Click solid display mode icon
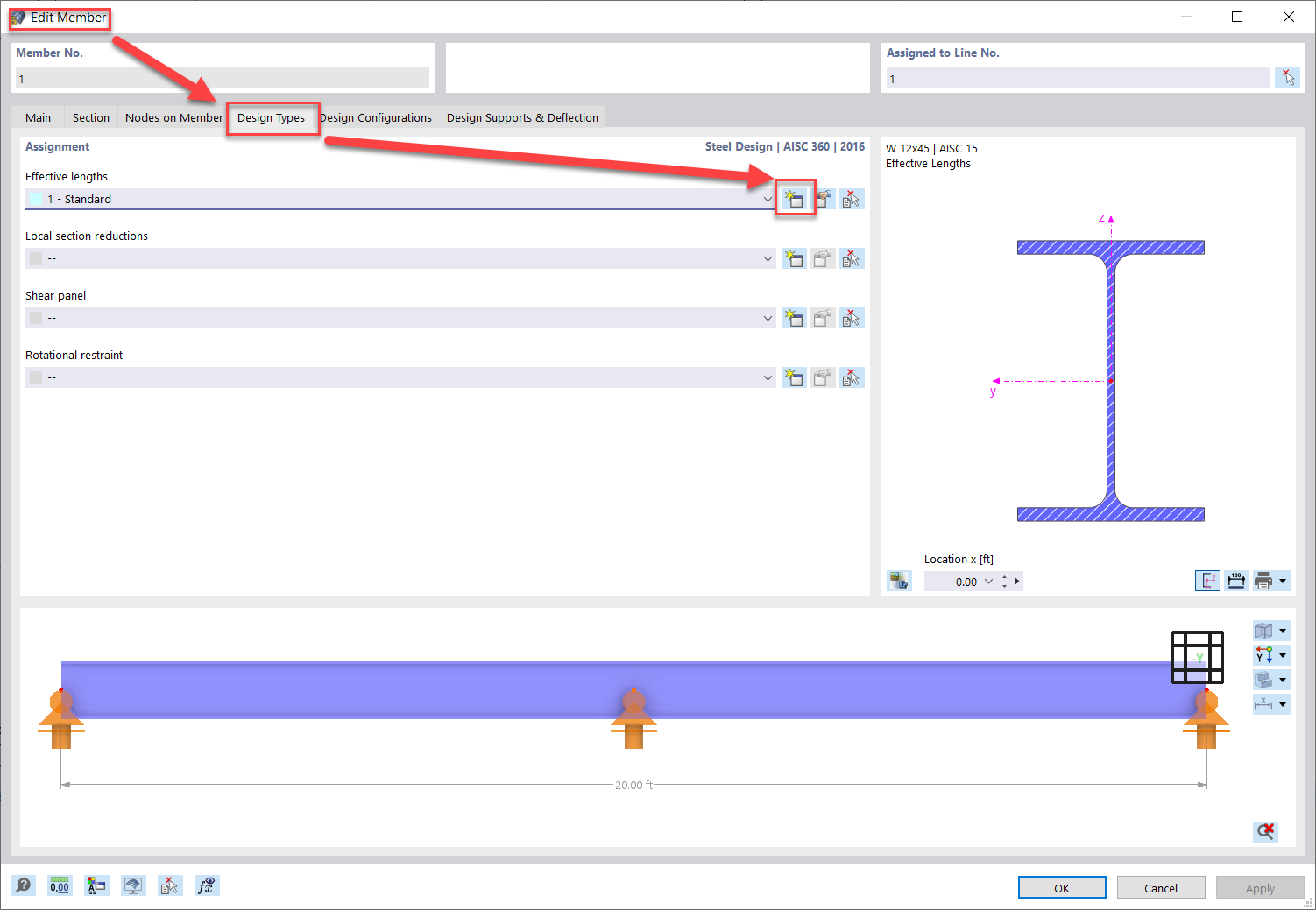The image size is (1316, 910). [x=1263, y=680]
